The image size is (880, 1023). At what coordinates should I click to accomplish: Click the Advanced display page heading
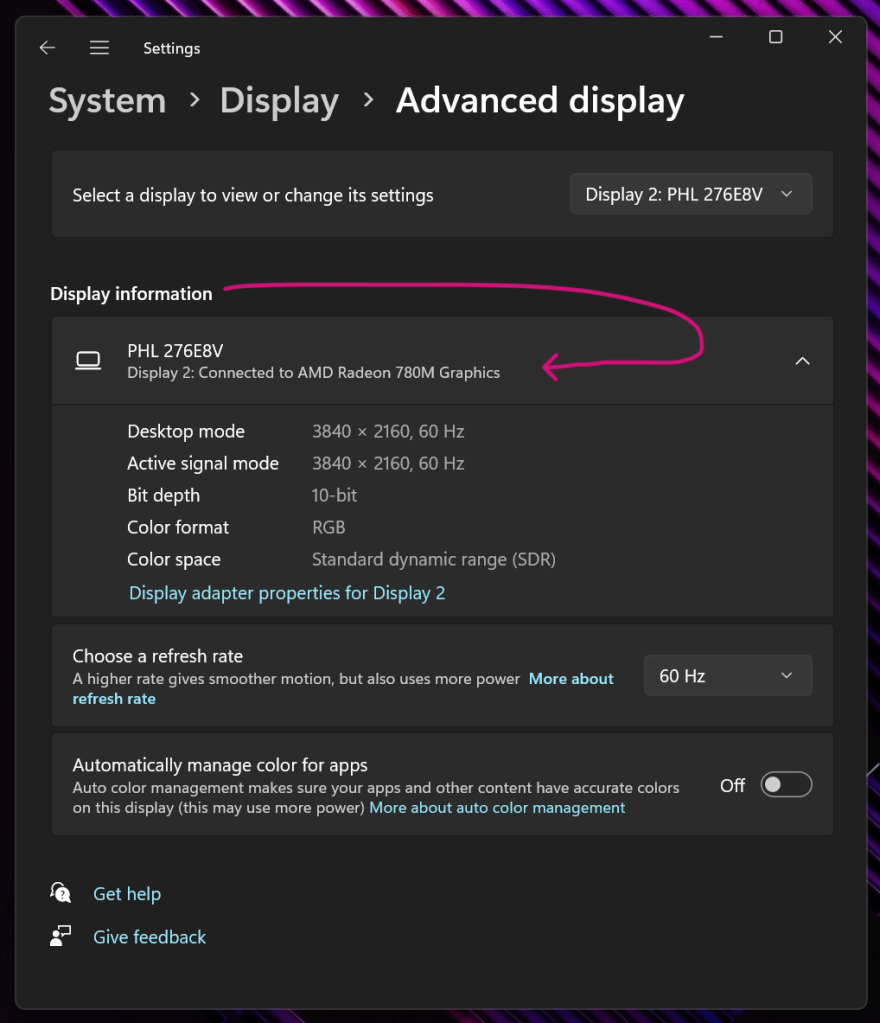pyautogui.click(x=540, y=101)
